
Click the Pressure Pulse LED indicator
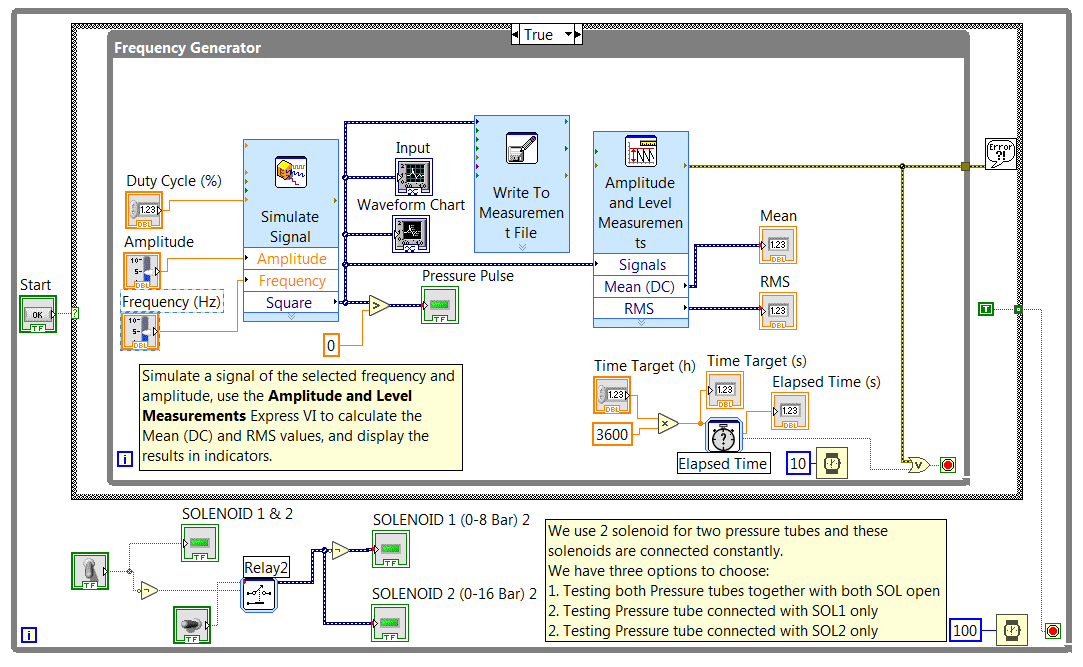click(440, 305)
